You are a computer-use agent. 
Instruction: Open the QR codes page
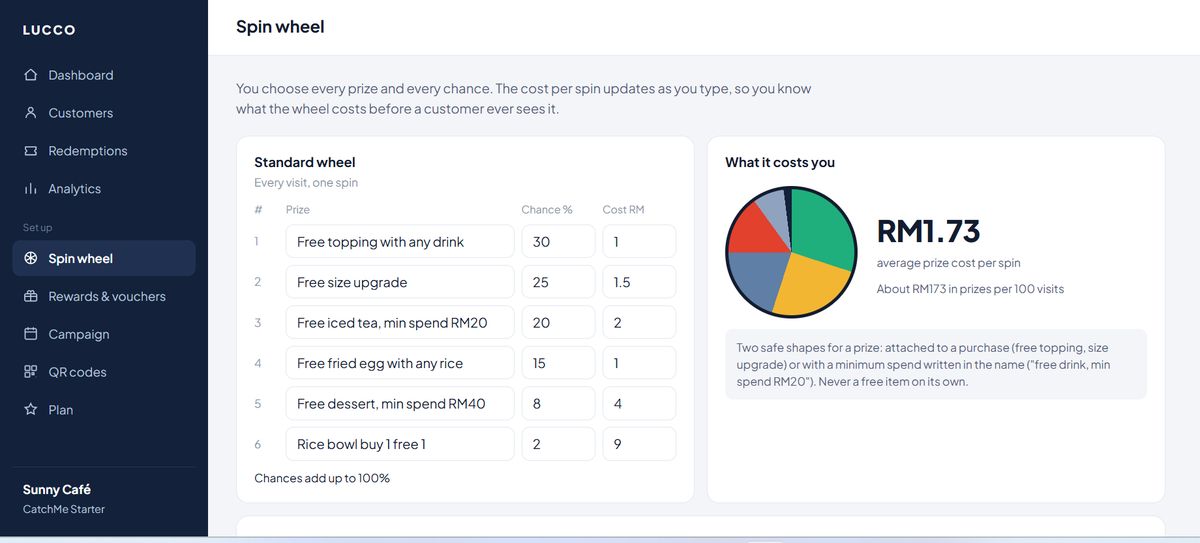tap(104, 372)
